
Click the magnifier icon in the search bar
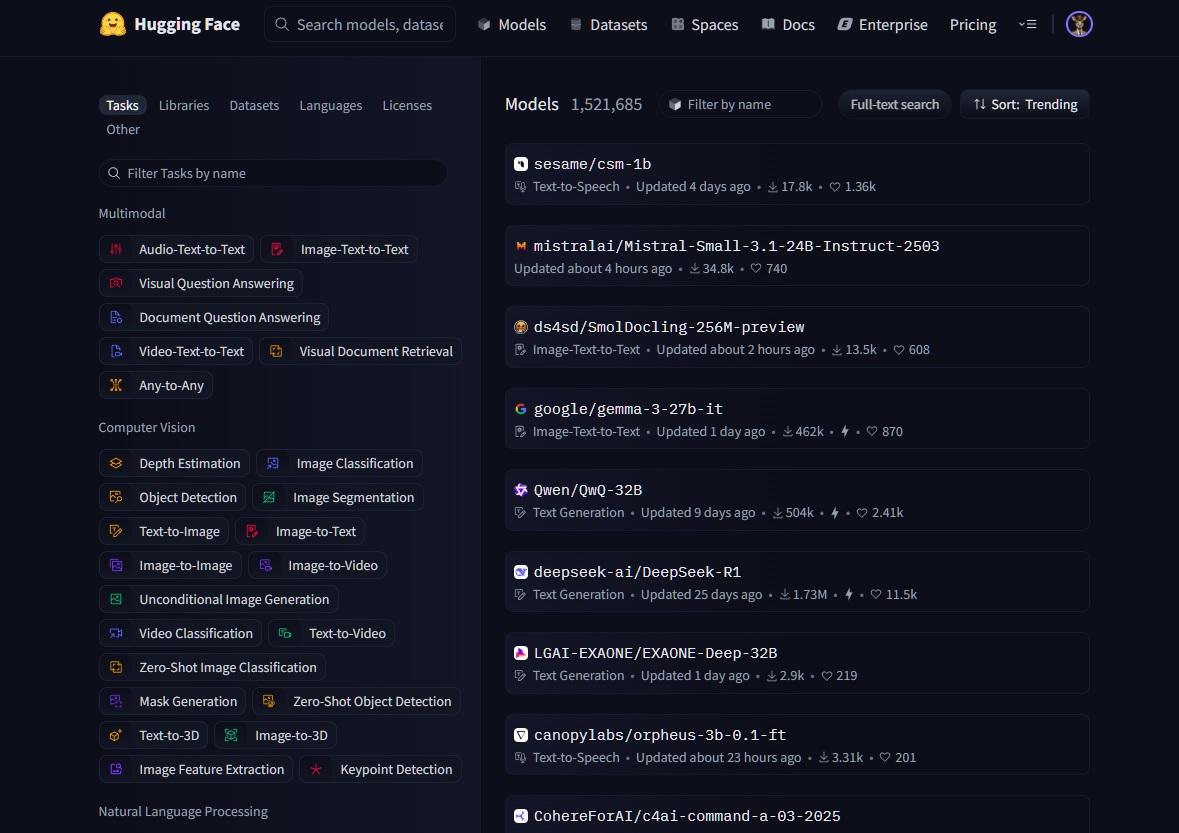[x=281, y=23]
